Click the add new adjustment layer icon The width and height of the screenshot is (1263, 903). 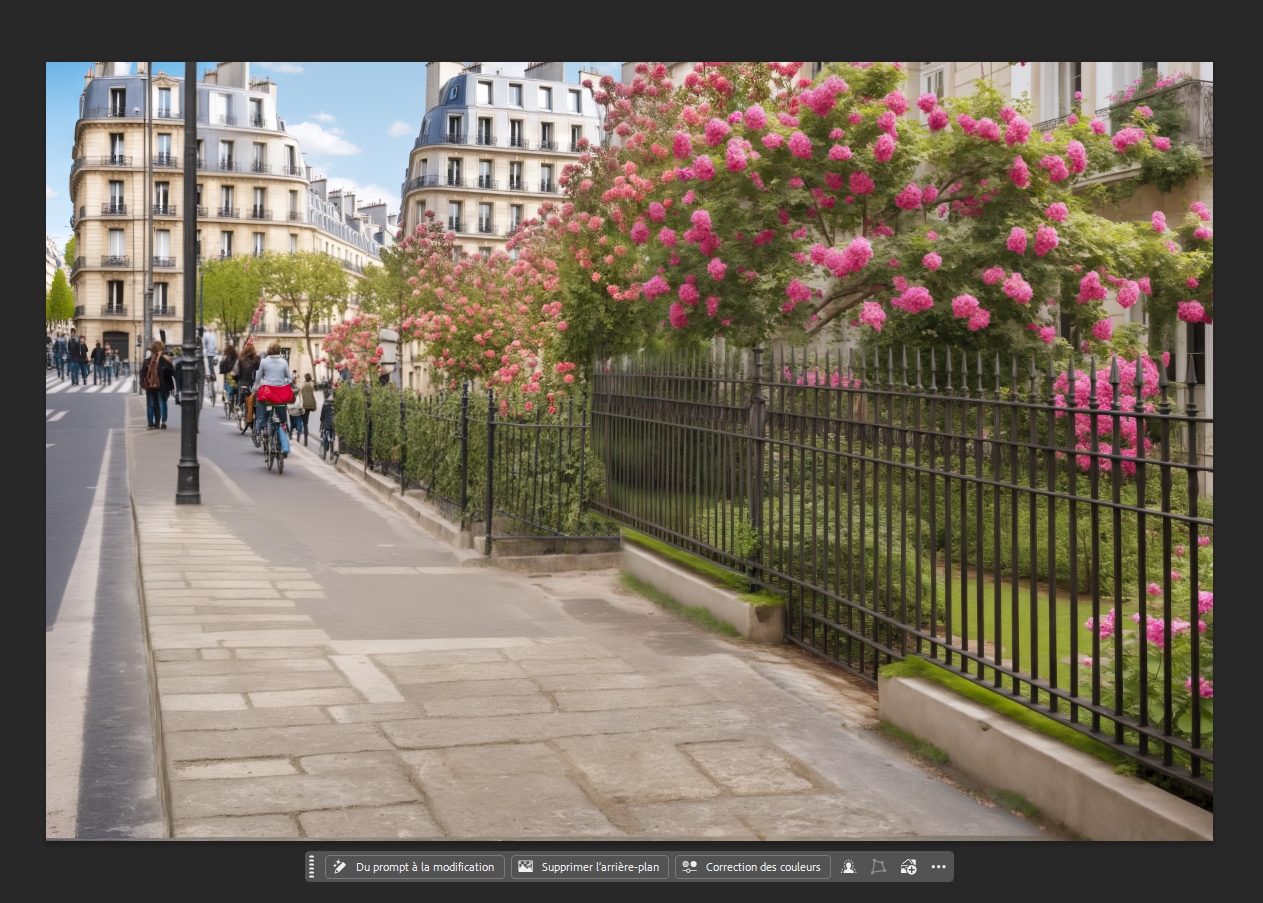(x=908, y=867)
